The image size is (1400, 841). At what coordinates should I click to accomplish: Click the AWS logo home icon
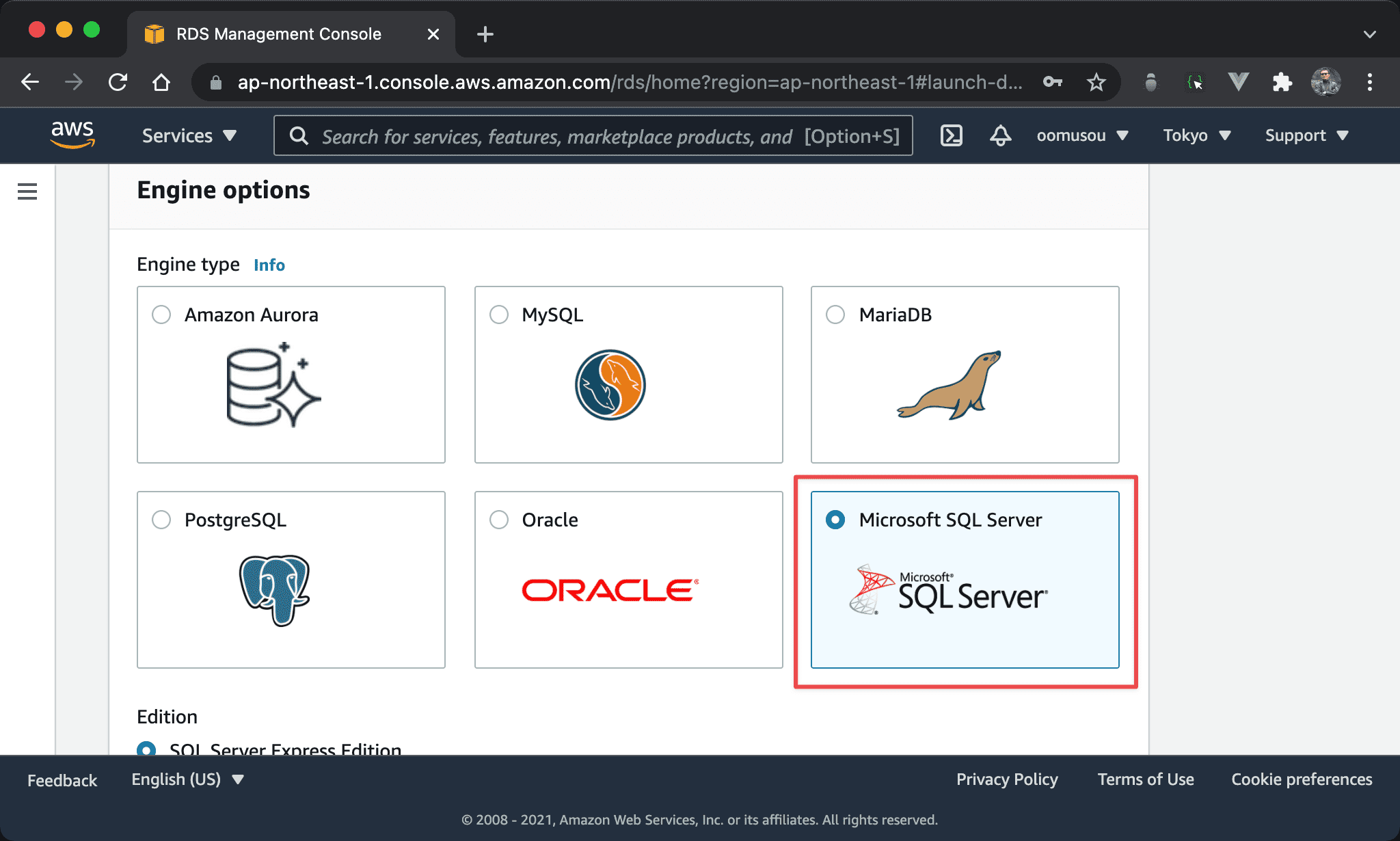tap(72, 135)
